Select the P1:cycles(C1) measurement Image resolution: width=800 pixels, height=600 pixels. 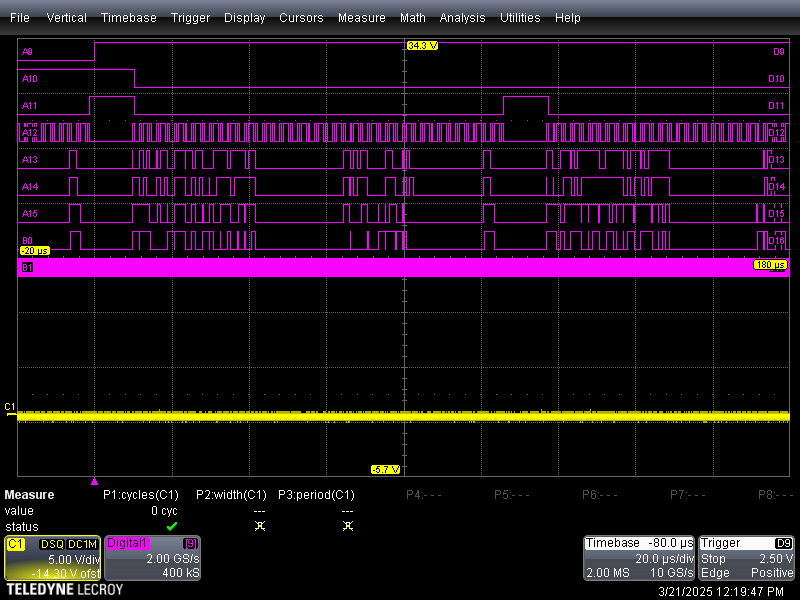(141, 495)
